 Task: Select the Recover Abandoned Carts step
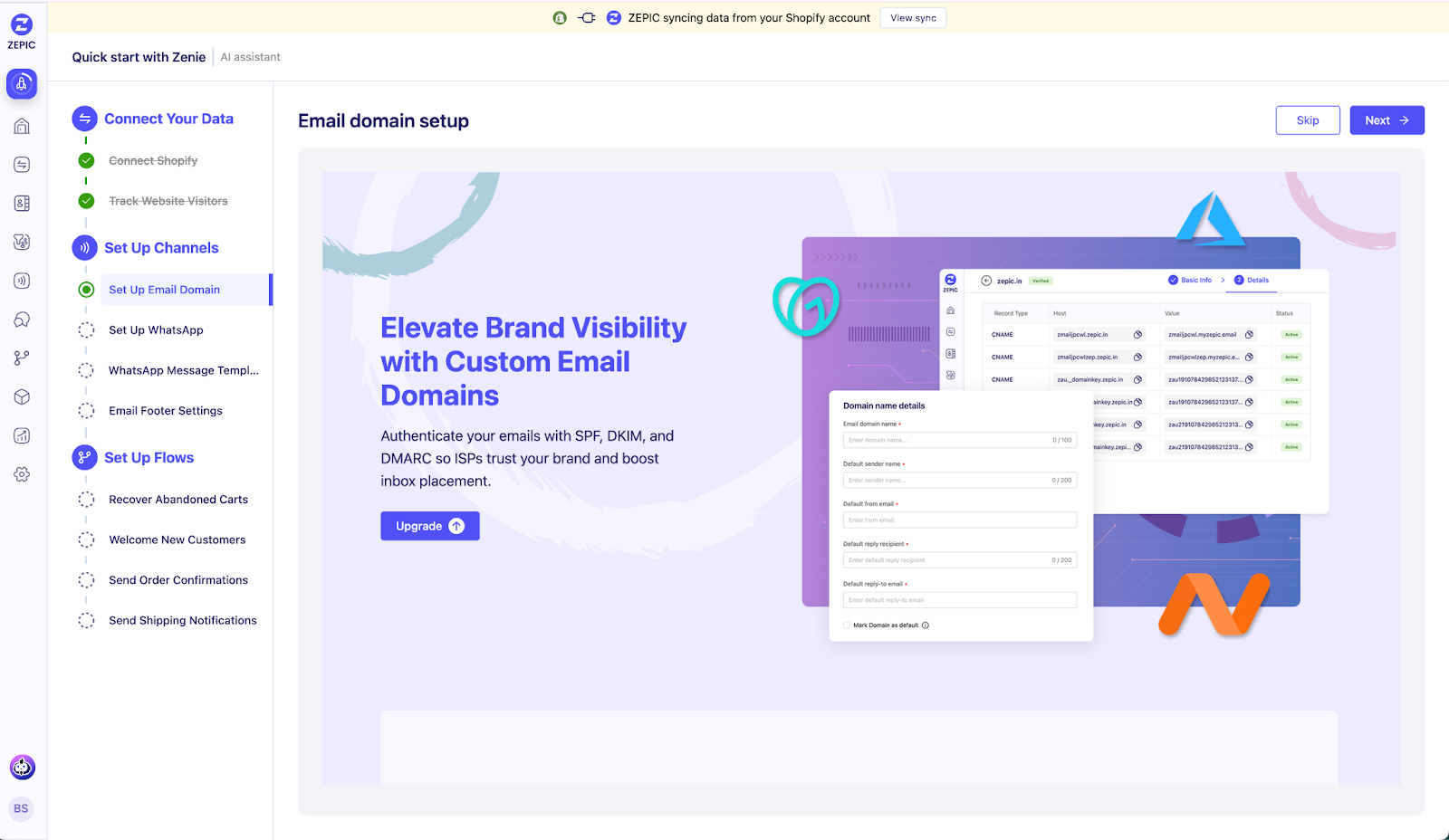(x=178, y=500)
